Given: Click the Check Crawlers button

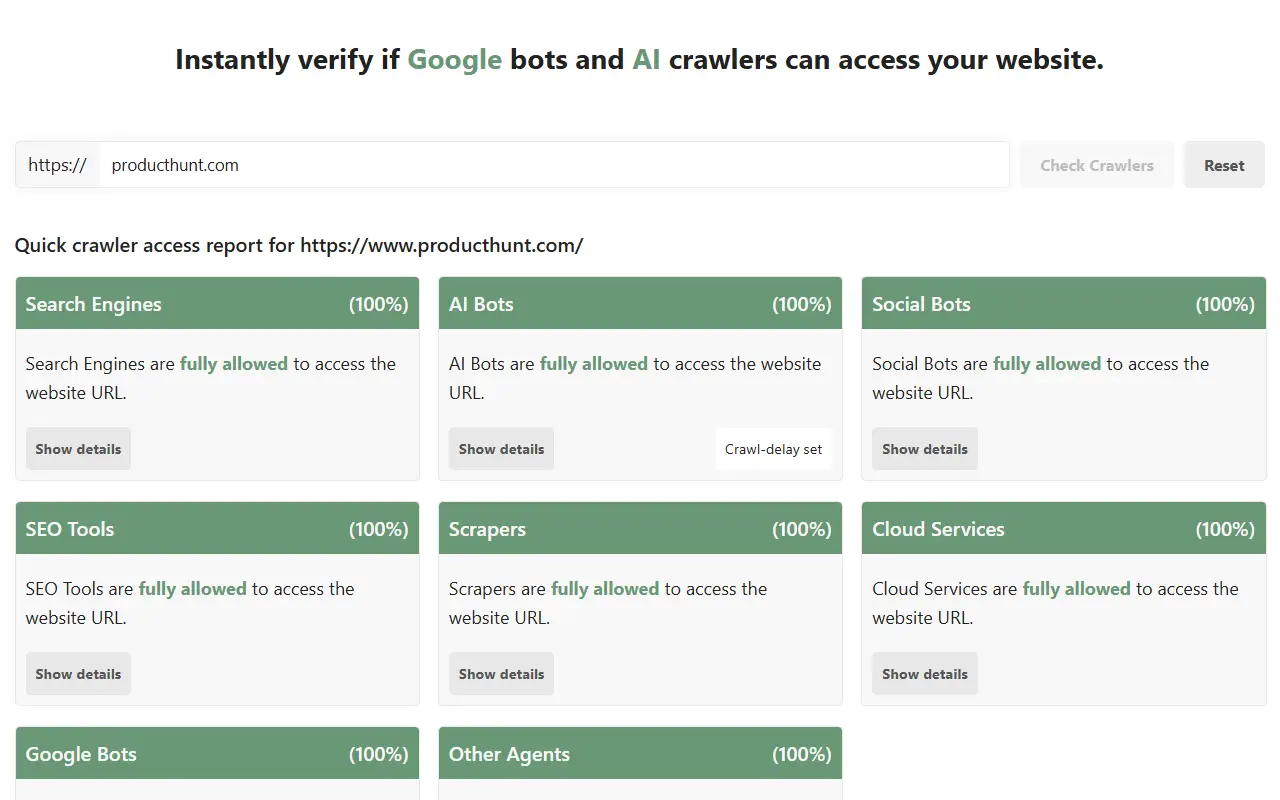Looking at the screenshot, I should coord(1096,164).
